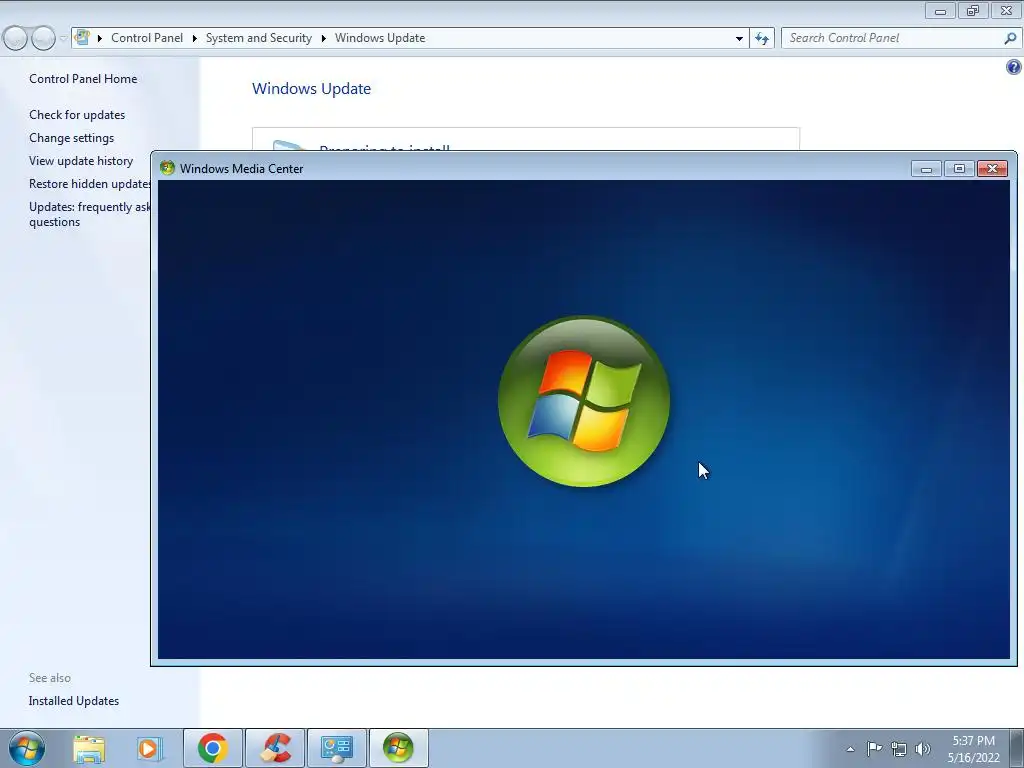Expand arrow after Control Panel breadcrumb
The width and height of the screenshot is (1024, 768).
click(195, 39)
